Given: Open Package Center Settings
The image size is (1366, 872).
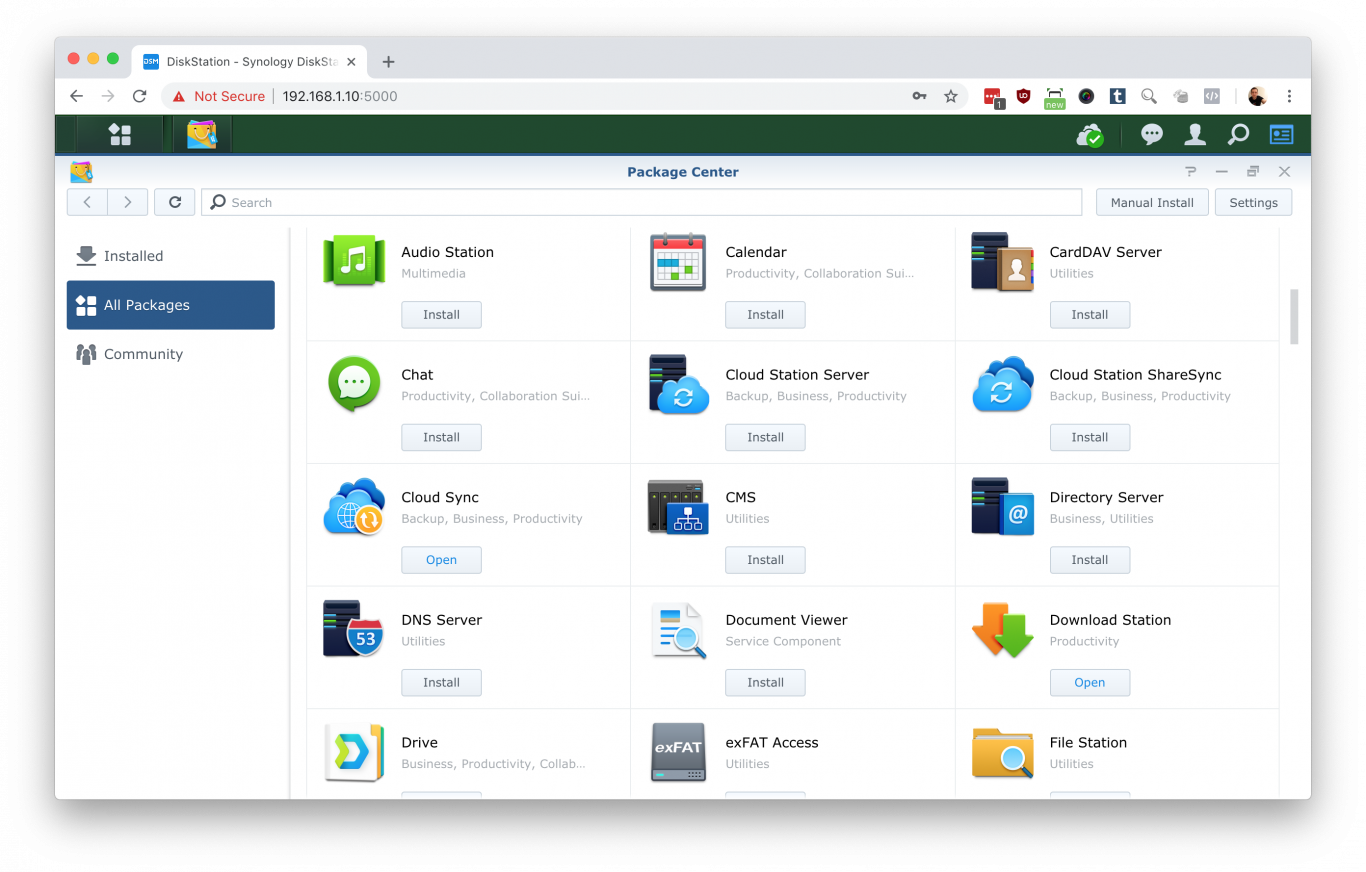Looking at the screenshot, I should pyautogui.click(x=1253, y=202).
